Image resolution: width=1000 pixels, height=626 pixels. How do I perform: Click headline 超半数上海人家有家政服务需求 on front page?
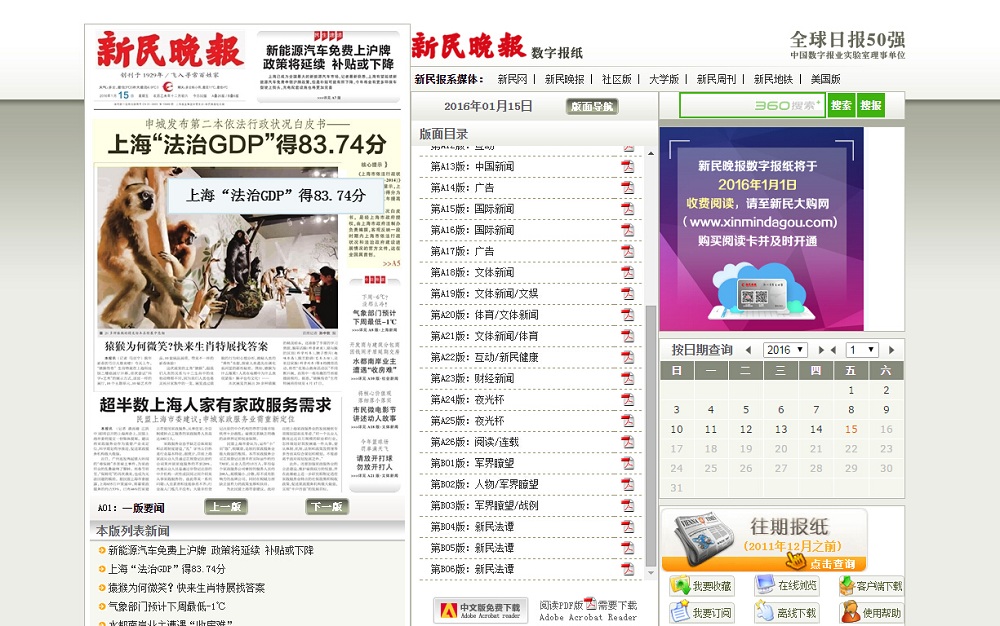216,405
